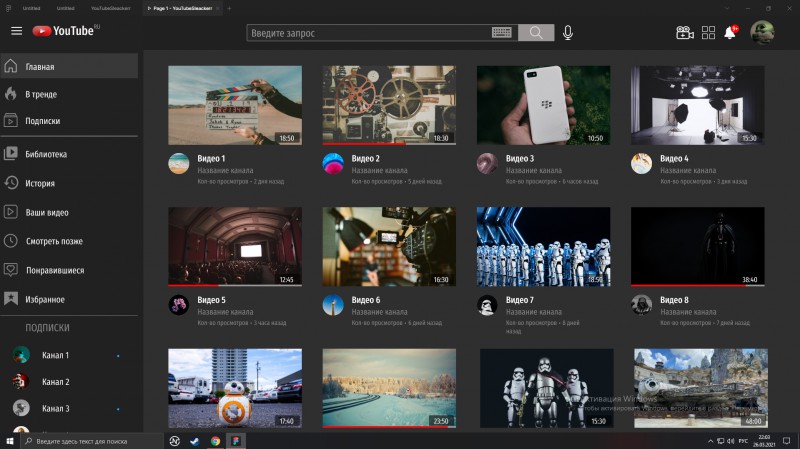This screenshot has width=800, height=449.
Task: Open the Windows notification center
Action: pos(786,441)
